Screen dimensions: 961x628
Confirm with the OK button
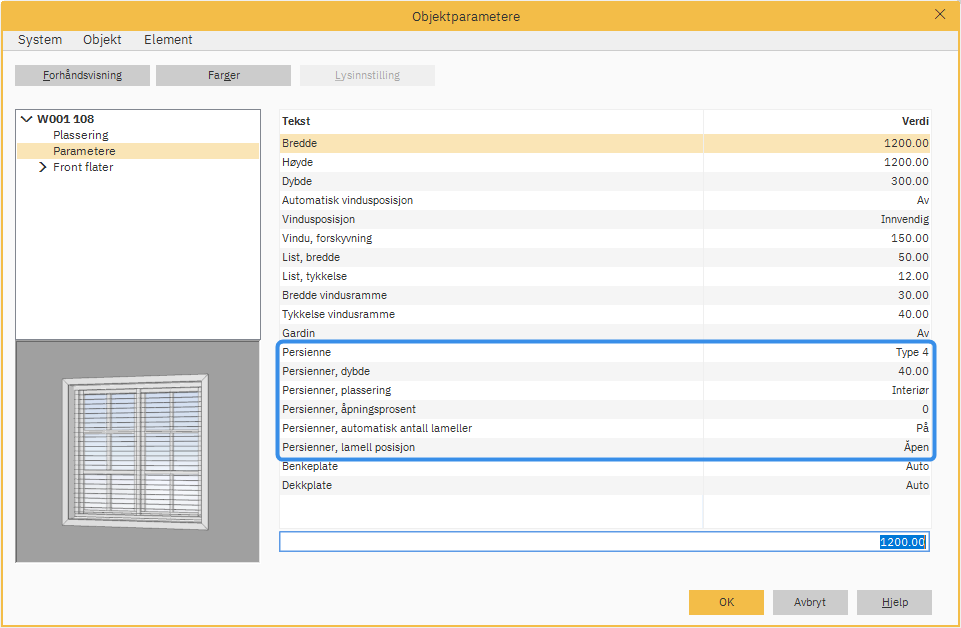[x=726, y=602]
